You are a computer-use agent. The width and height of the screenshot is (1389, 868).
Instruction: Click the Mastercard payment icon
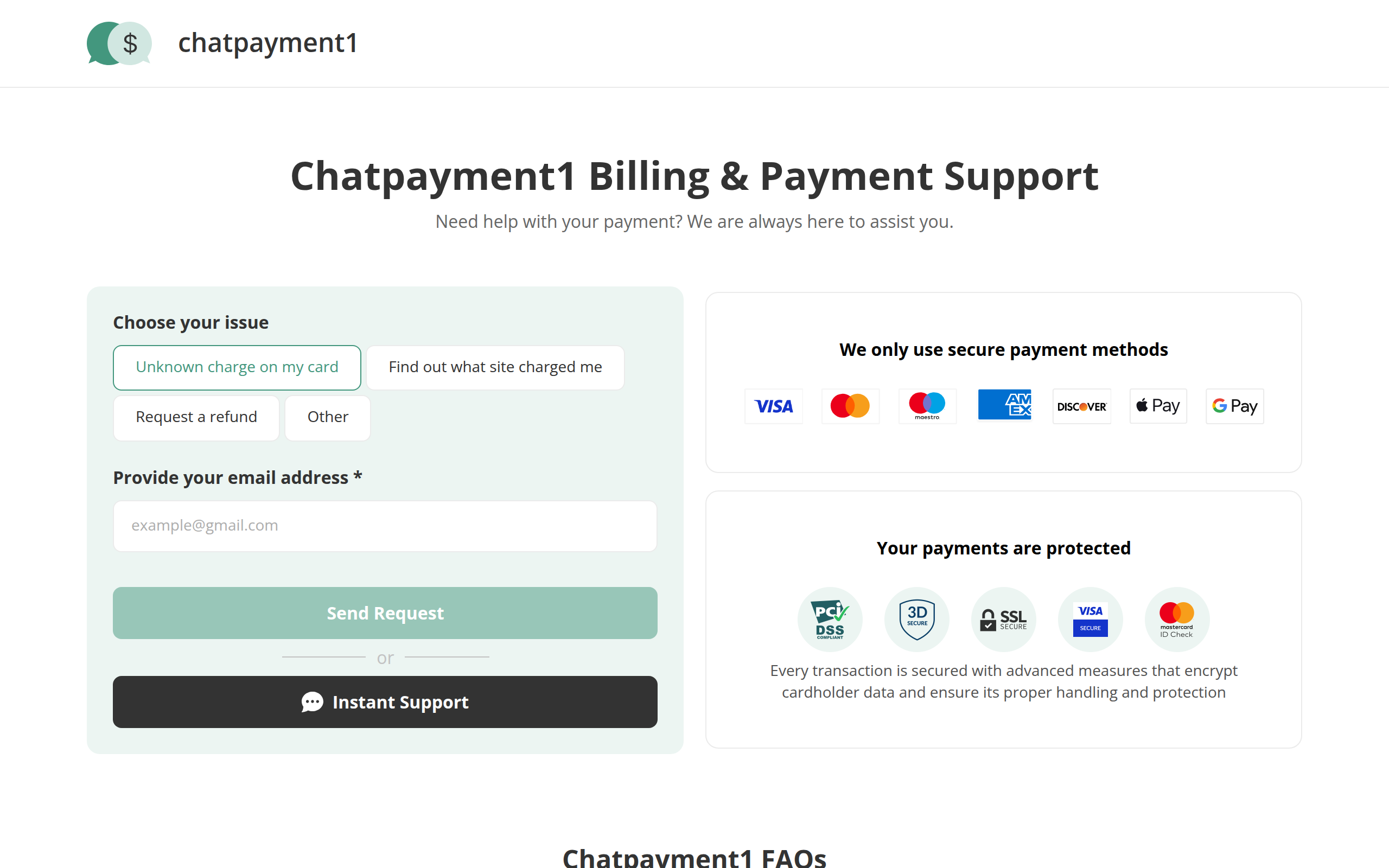pyautogui.click(x=850, y=406)
